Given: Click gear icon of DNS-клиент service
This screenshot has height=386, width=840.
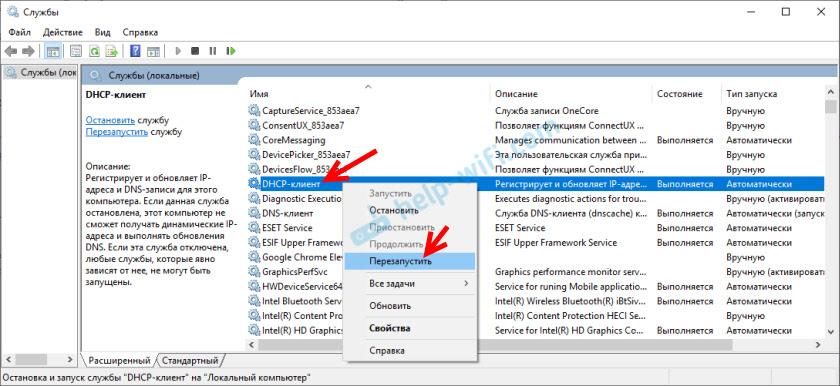Looking at the screenshot, I should 253,213.
